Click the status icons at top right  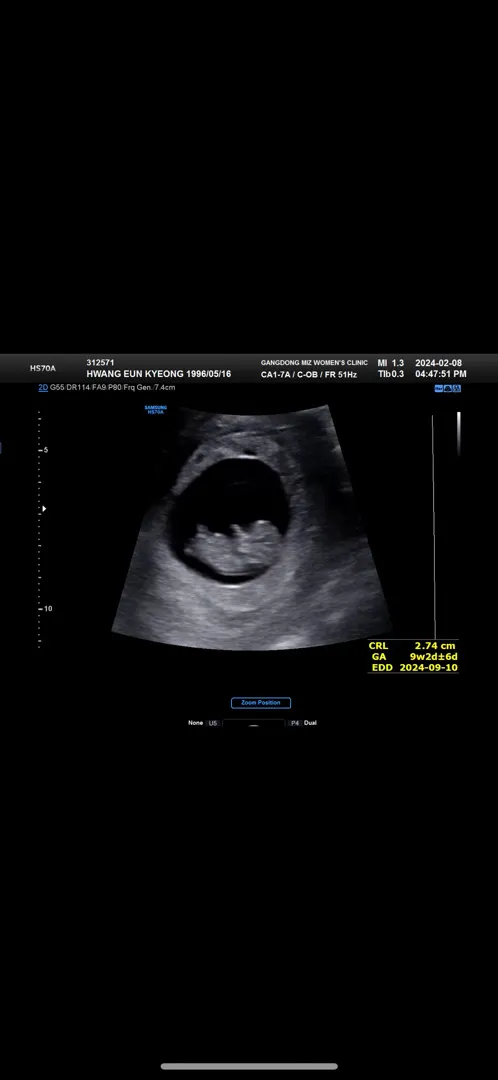(447, 388)
